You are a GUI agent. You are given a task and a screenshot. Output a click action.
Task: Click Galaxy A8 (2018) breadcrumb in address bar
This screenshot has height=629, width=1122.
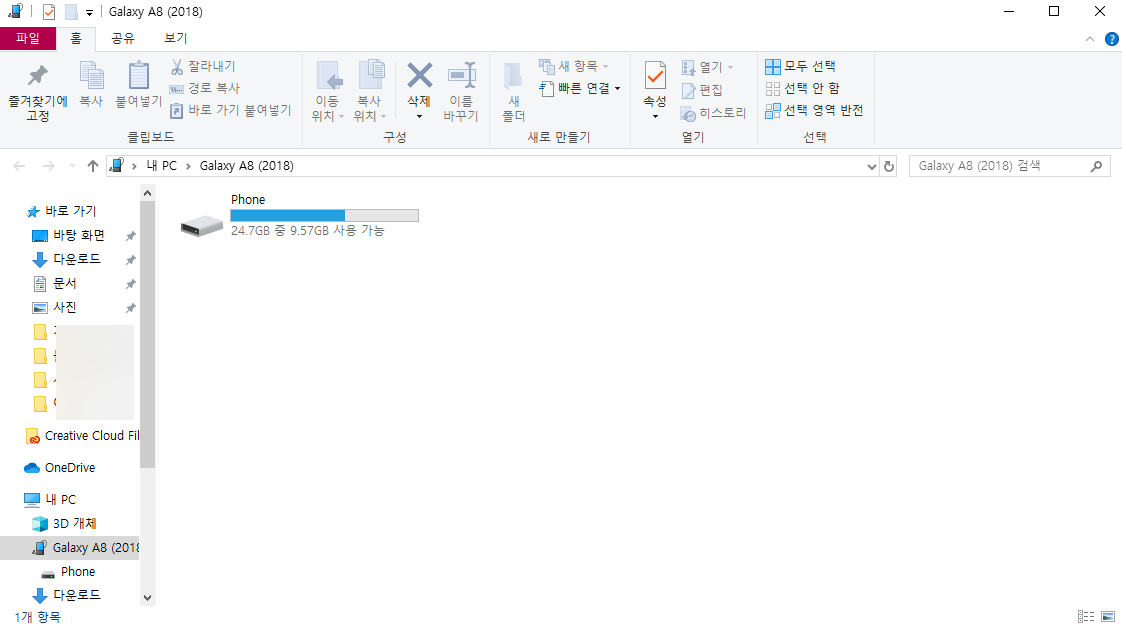point(247,166)
